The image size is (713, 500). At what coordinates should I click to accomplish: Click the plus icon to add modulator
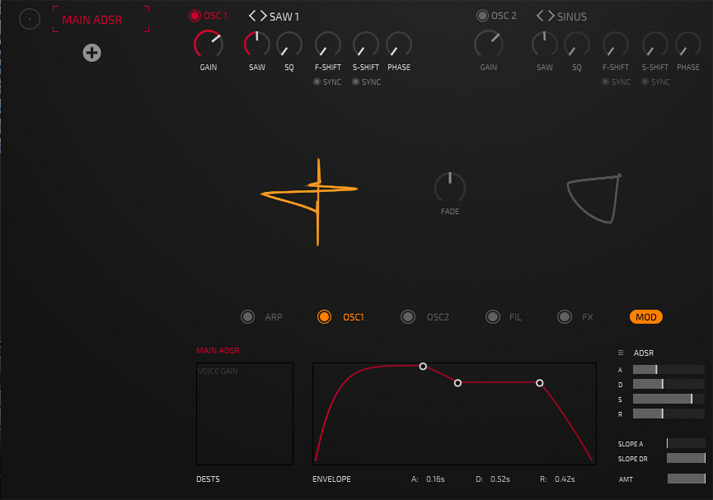(x=91, y=53)
